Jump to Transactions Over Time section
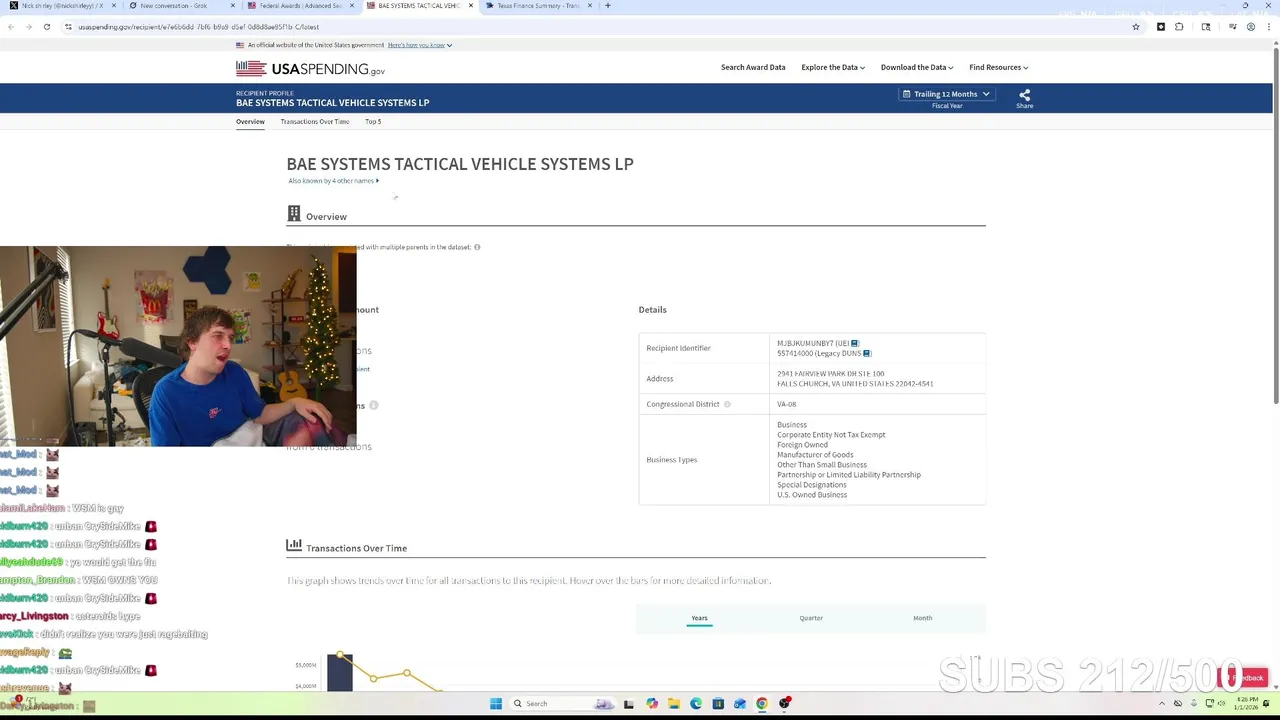1280x720 pixels. [x=315, y=121]
